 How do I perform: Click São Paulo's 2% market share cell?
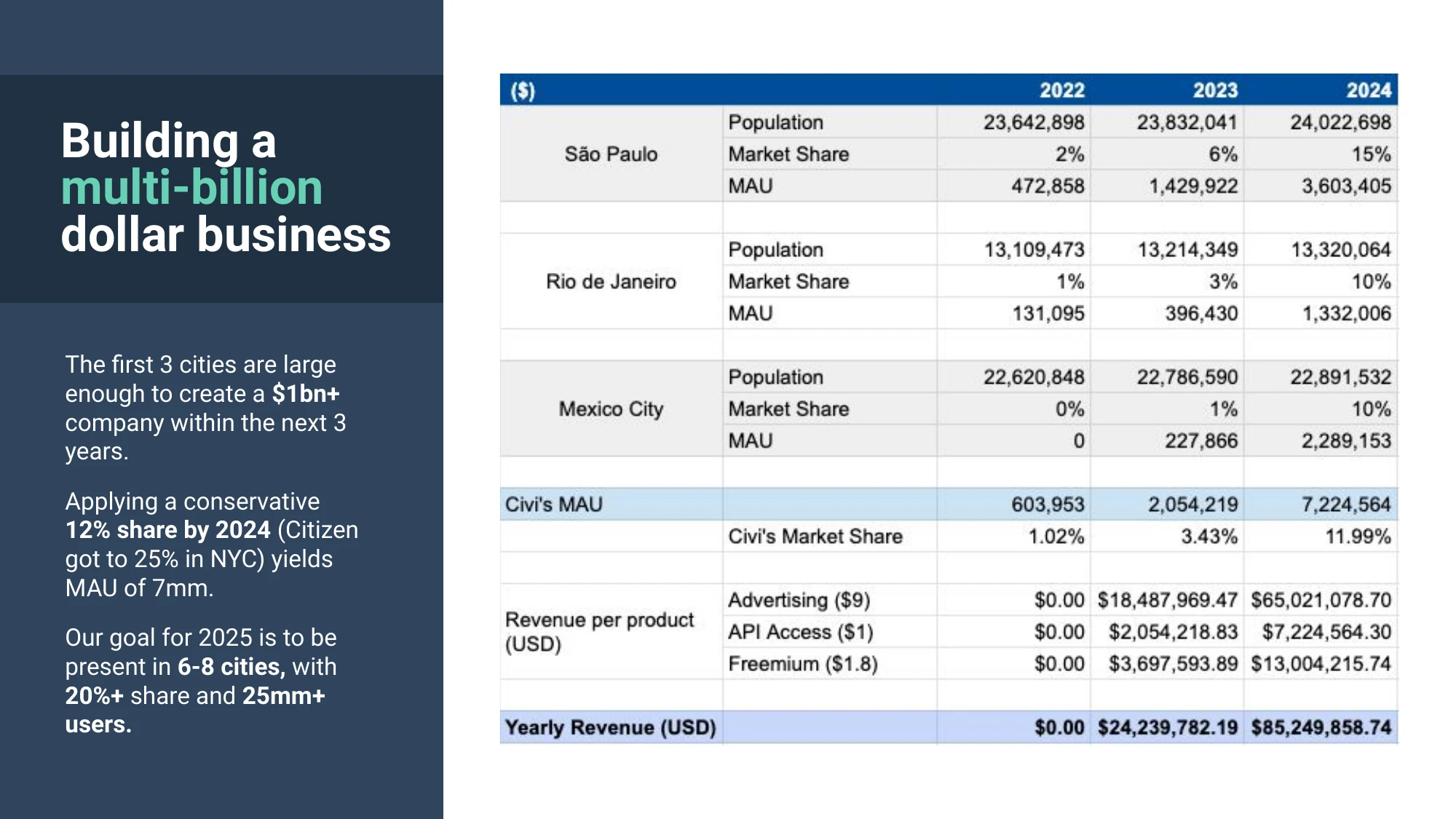pyautogui.click(x=1013, y=154)
